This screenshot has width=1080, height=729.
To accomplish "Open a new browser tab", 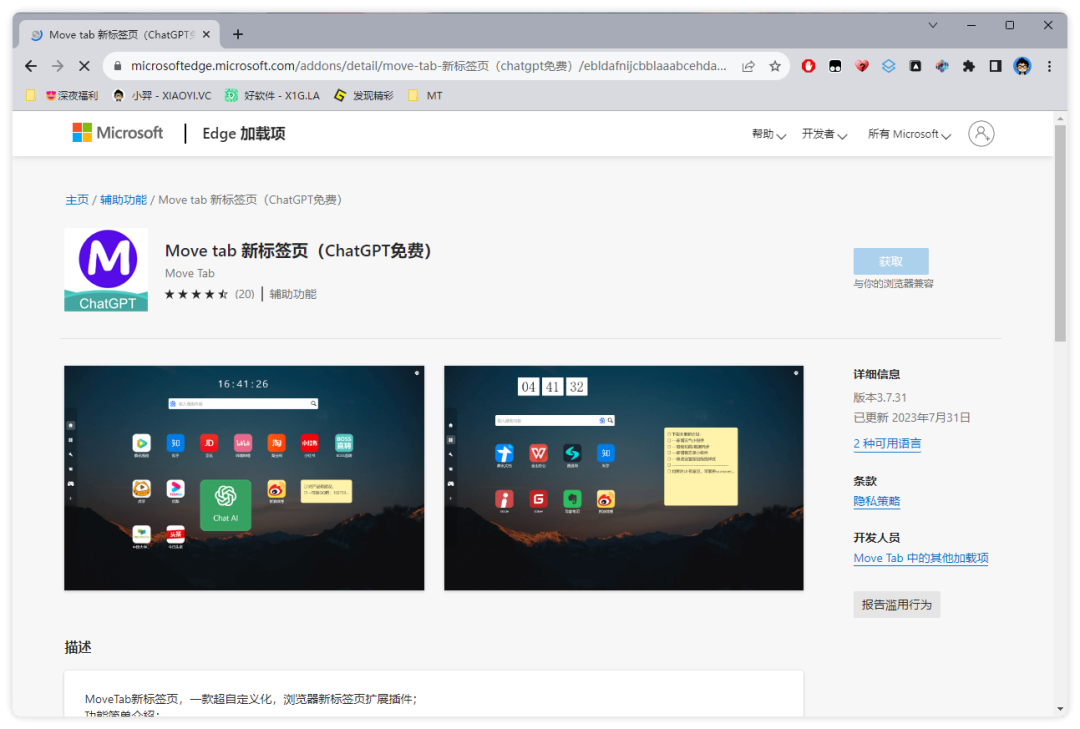I will 238,34.
